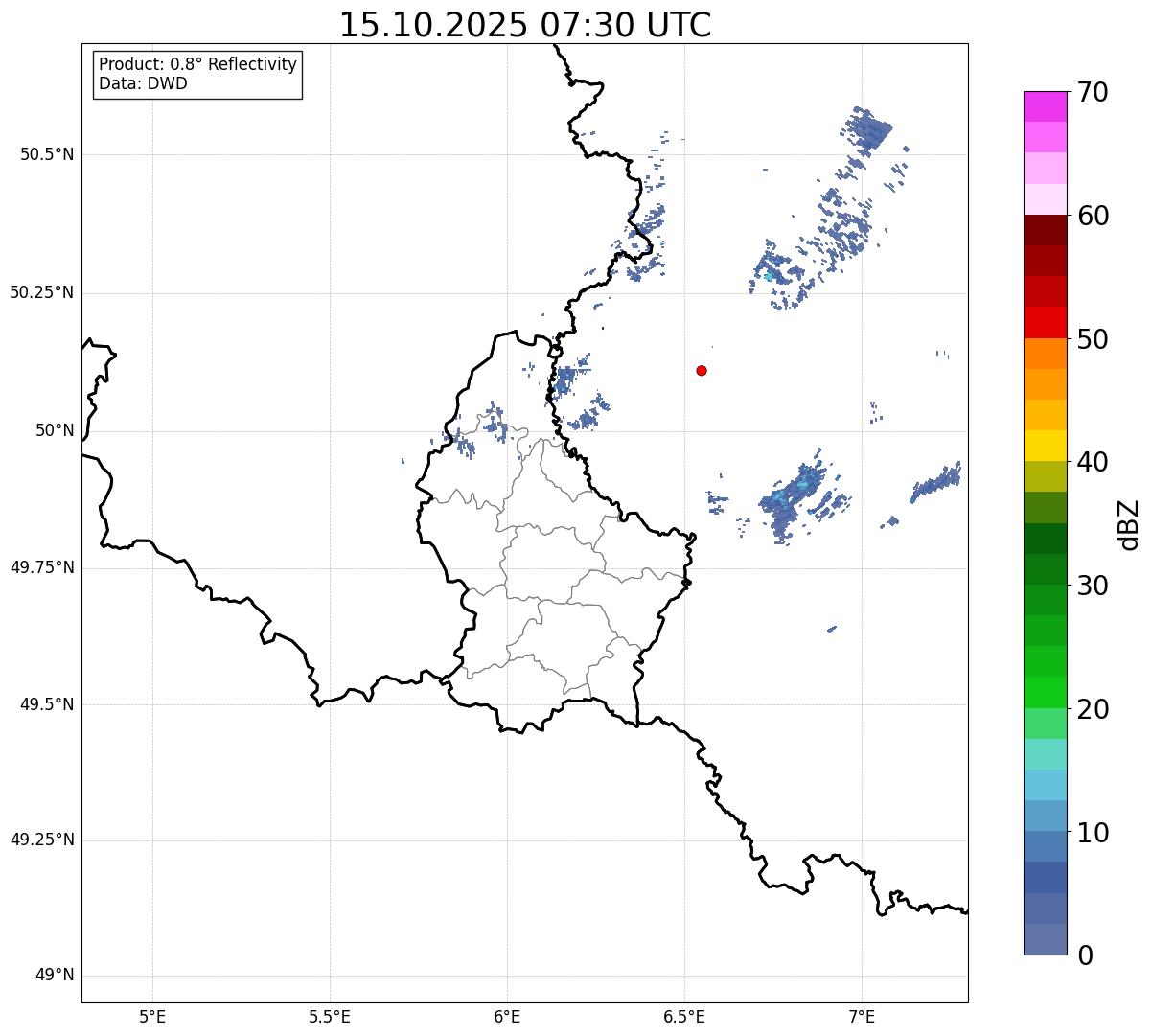The image size is (1152, 1036).
Task: Click the 49.25°N latitude label
Action: pyautogui.click(x=42, y=840)
